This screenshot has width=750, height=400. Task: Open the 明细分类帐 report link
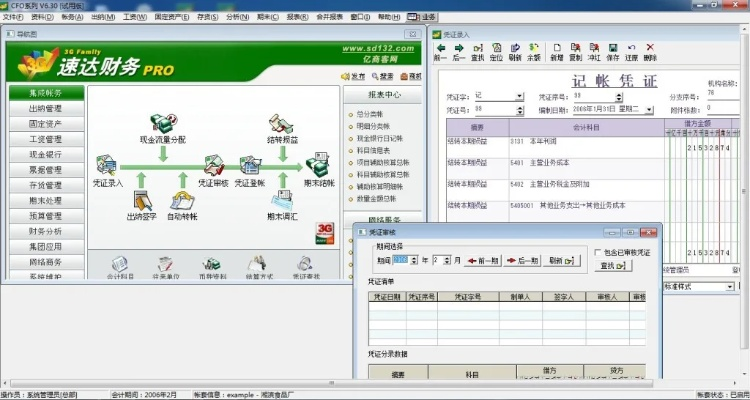pyautogui.click(x=373, y=126)
